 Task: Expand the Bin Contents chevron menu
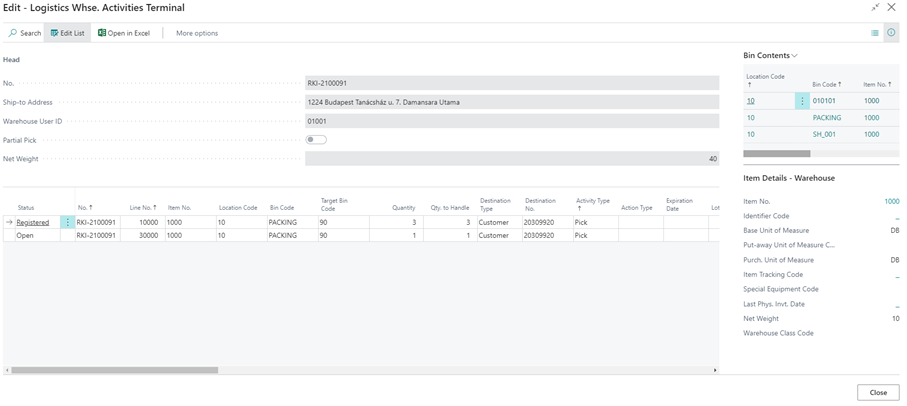pos(795,56)
